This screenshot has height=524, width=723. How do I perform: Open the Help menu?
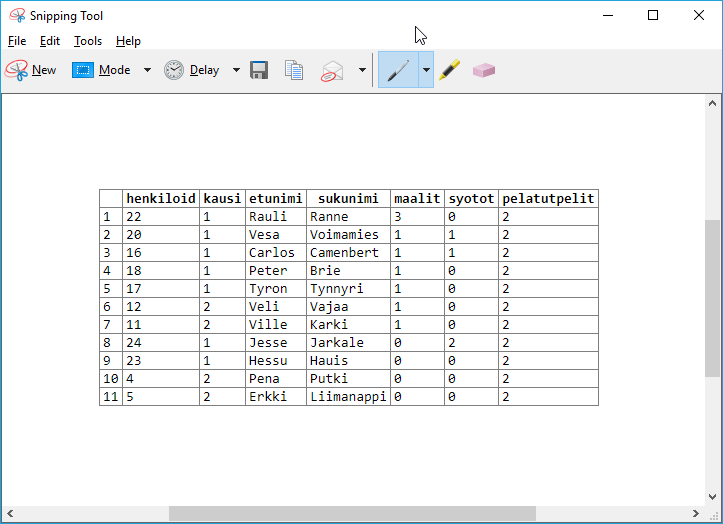click(x=128, y=41)
